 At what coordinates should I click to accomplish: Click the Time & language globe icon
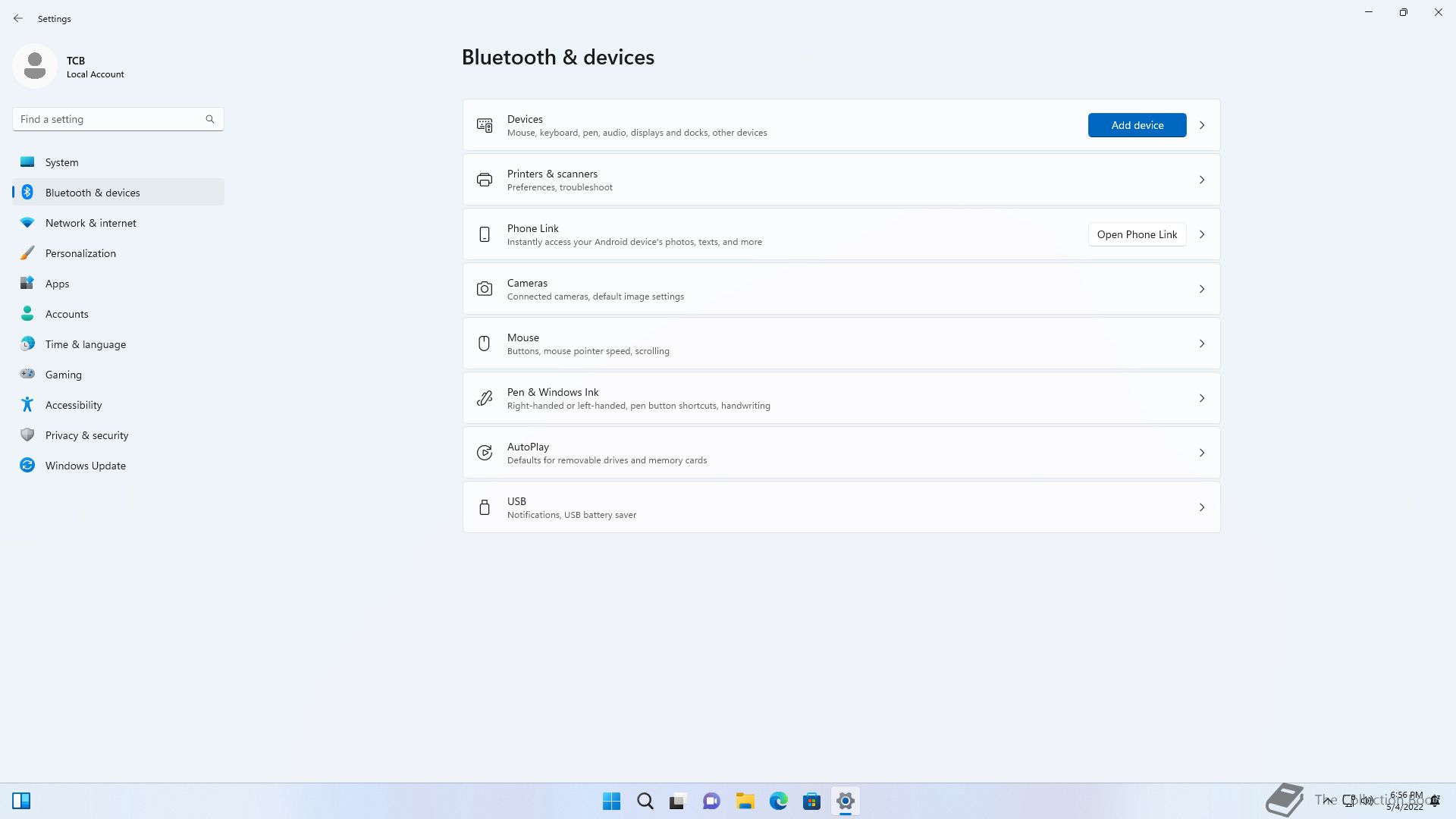click(27, 344)
